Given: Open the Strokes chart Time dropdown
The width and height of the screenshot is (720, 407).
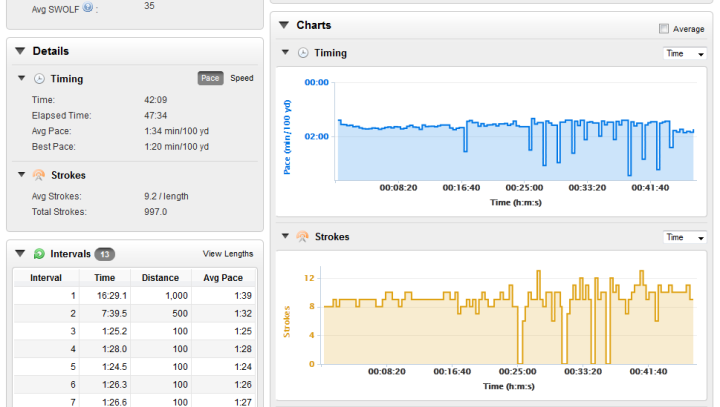Looking at the screenshot, I should (x=685, y=237).
